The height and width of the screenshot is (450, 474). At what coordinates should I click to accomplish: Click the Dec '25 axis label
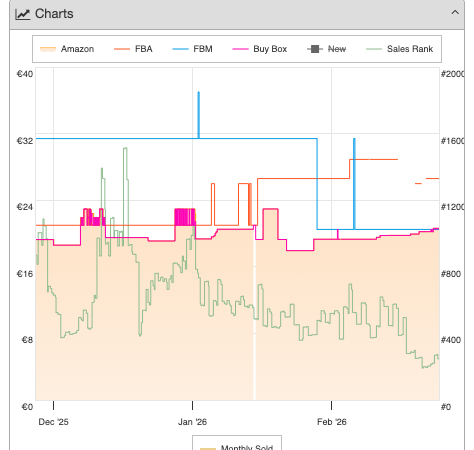[x=53, y=422]
